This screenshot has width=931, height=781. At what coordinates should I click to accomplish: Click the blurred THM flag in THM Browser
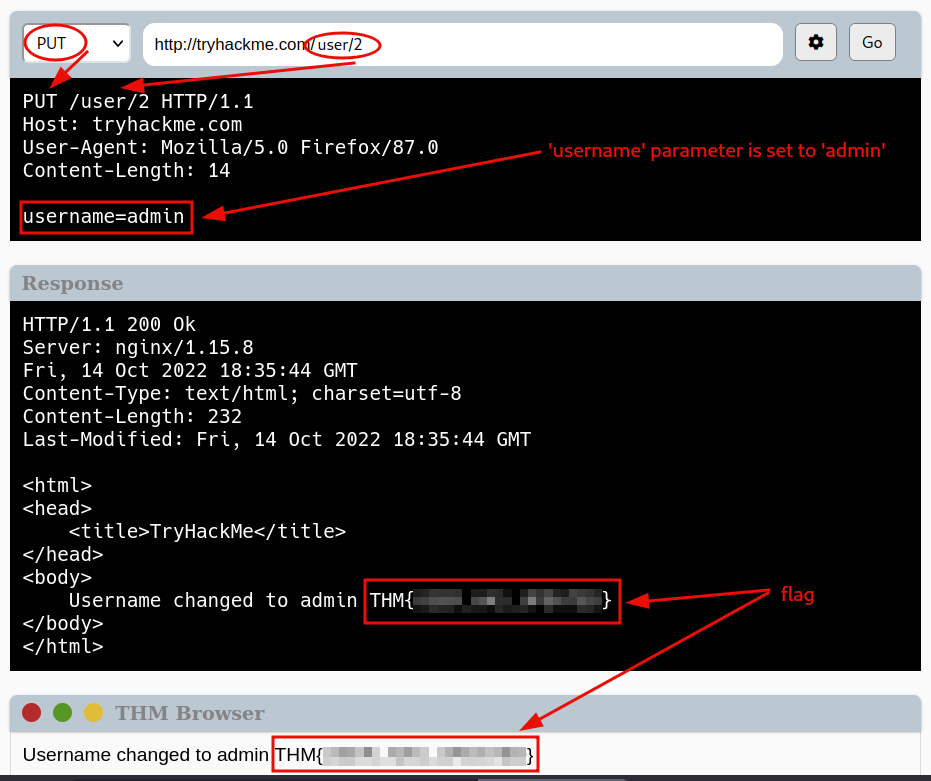click(405, 754)
